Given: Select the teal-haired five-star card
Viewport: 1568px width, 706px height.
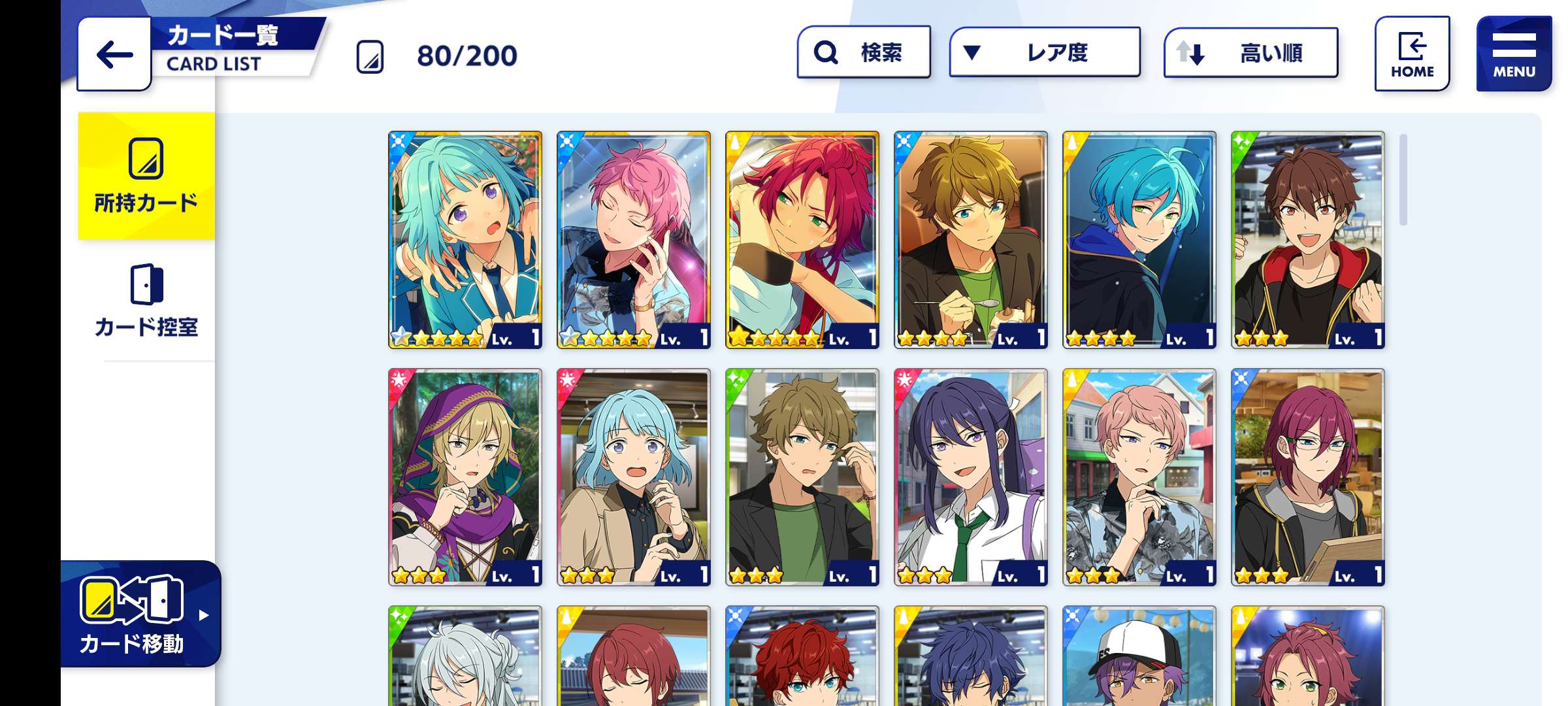Looking at the screenshot, I should (x=465, y=240).
